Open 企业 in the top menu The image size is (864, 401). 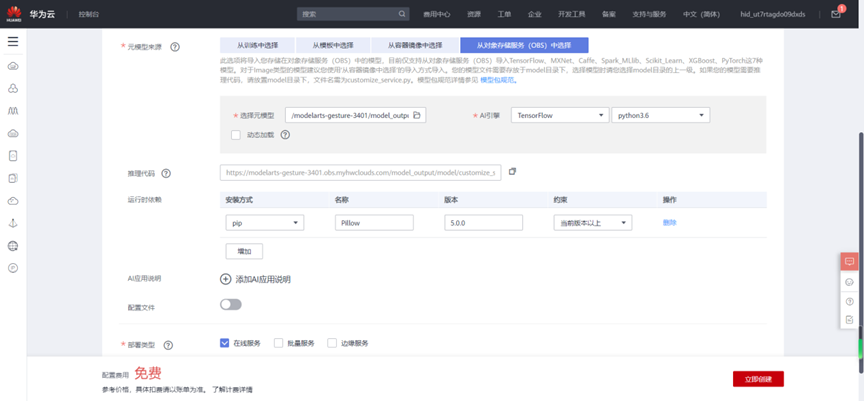[x=534, y=14]
